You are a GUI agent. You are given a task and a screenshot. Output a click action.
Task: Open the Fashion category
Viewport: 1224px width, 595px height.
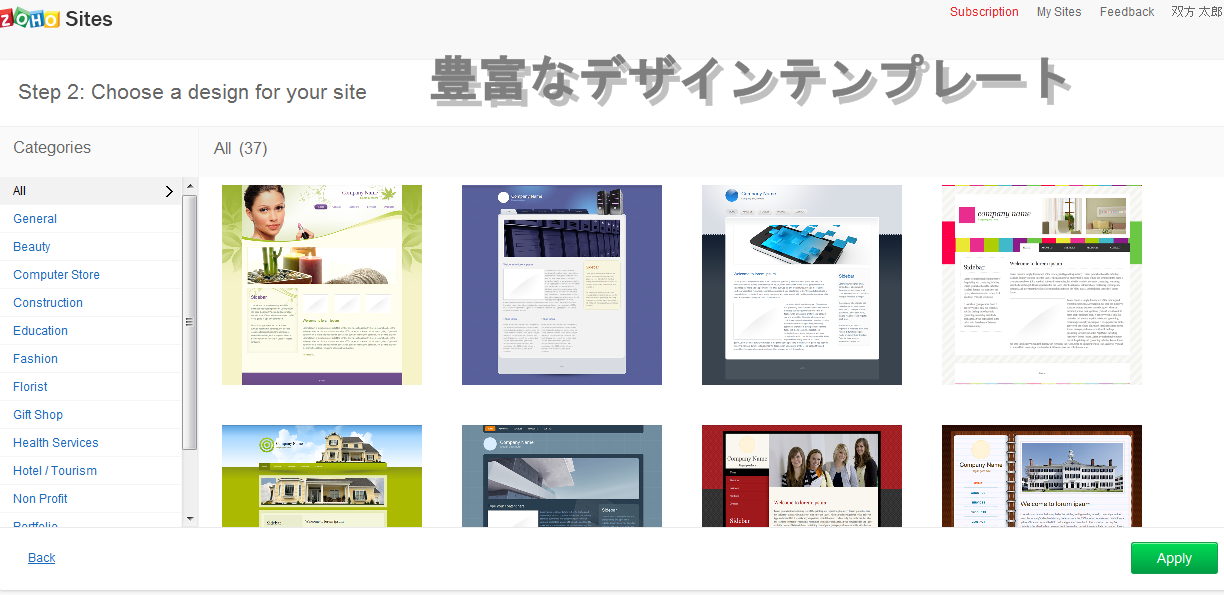(36, 359)
